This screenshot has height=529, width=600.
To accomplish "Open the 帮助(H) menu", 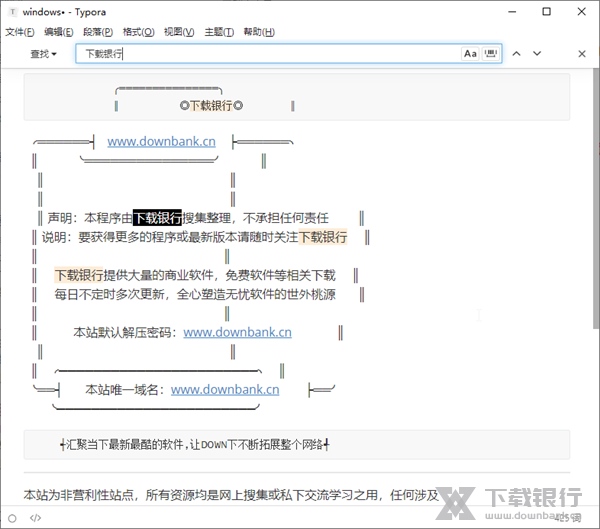I will click(258, 32).
